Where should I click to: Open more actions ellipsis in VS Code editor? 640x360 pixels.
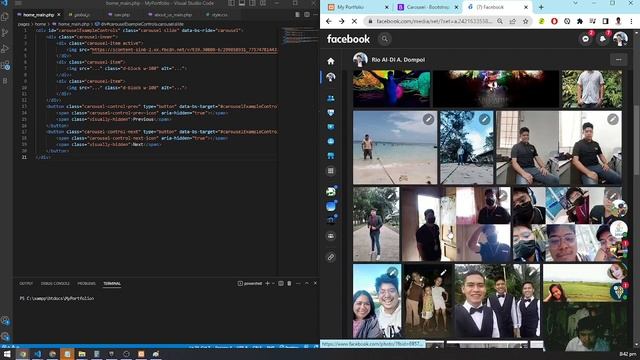(315, 14)
